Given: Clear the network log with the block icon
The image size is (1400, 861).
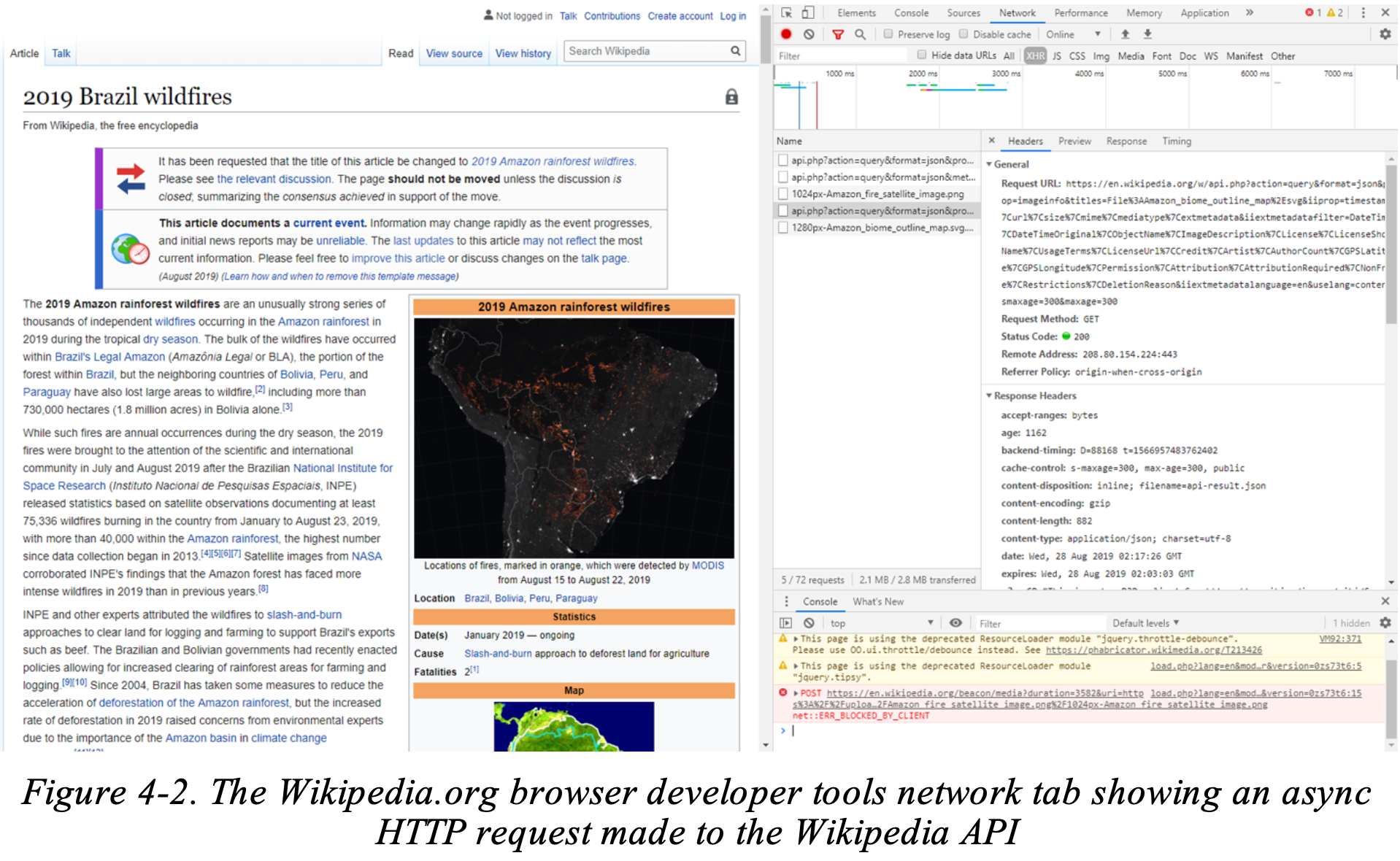Looking at the screenshot, I should click(808, 34).
